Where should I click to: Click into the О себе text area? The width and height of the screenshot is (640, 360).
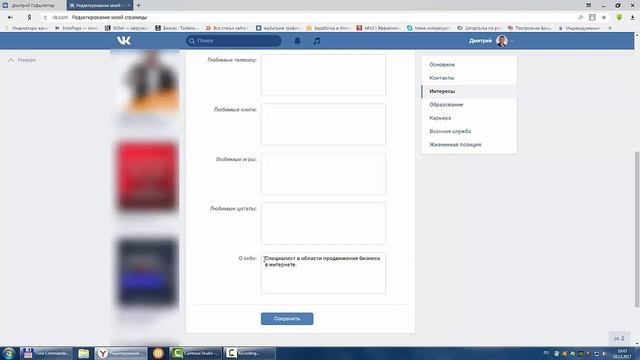(323, 273)
